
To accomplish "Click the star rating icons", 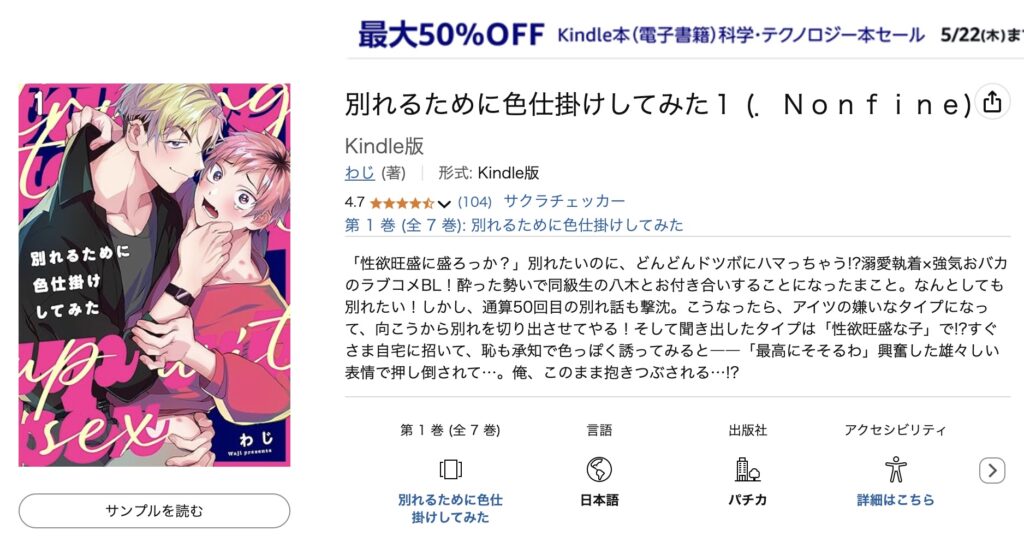I will click(x=402, y=203).
